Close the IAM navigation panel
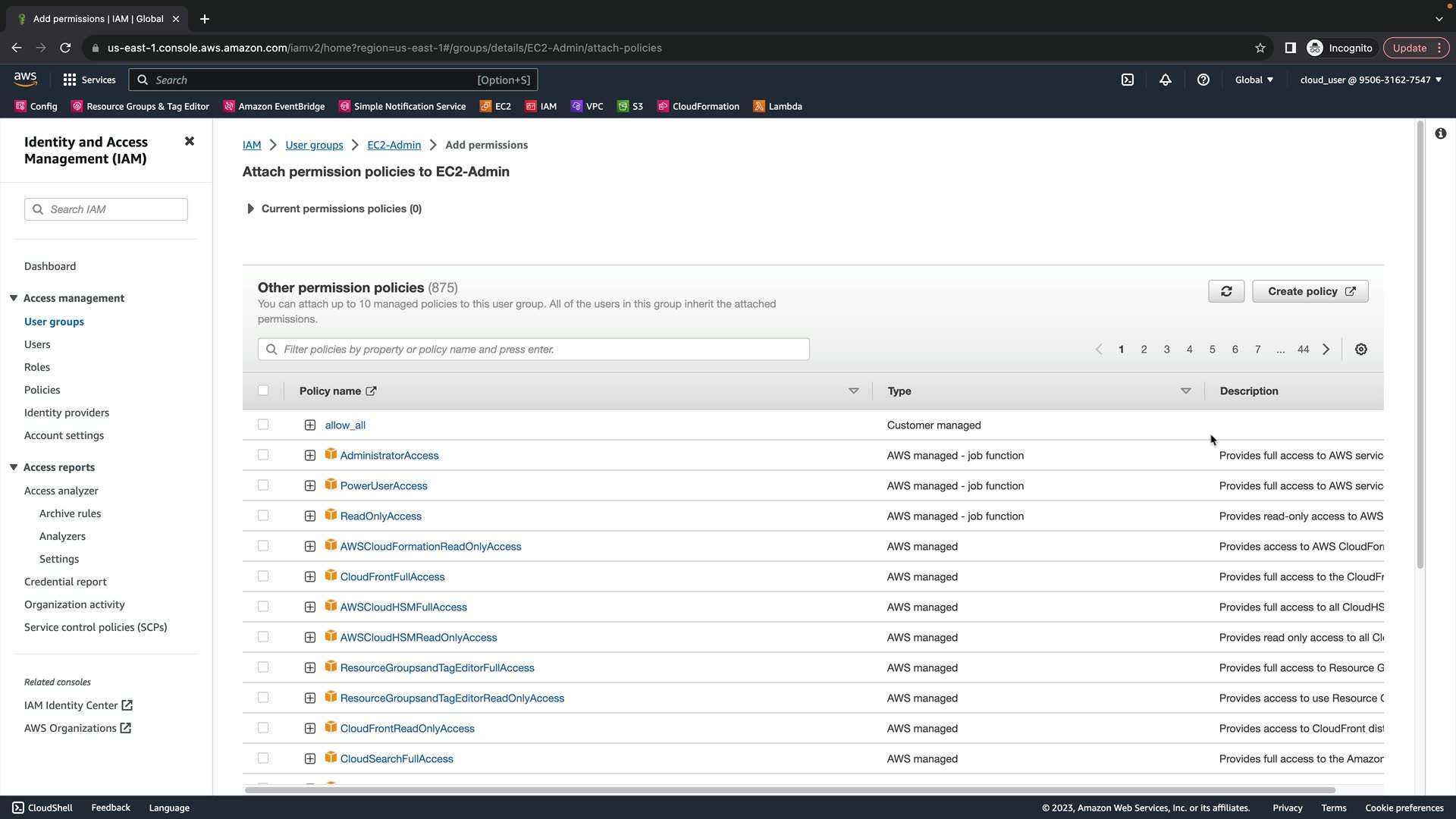Viewport: 1456px width, 819px height. (x=190, y=141)
